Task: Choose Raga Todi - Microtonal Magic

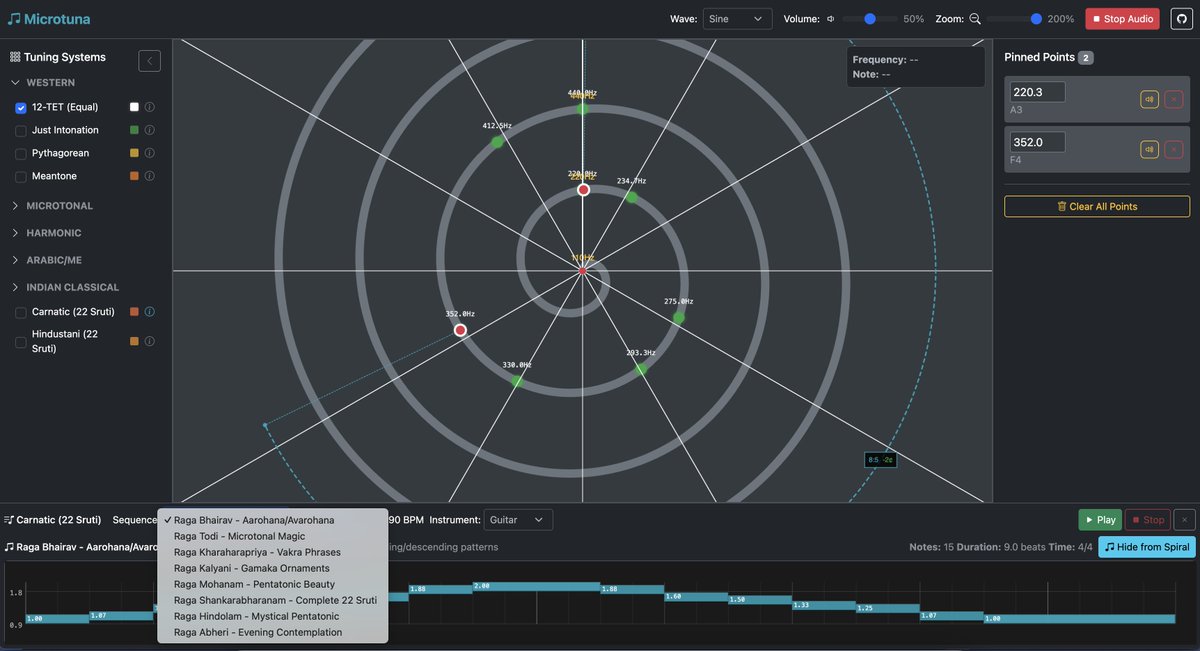Action: pos(272,536)
